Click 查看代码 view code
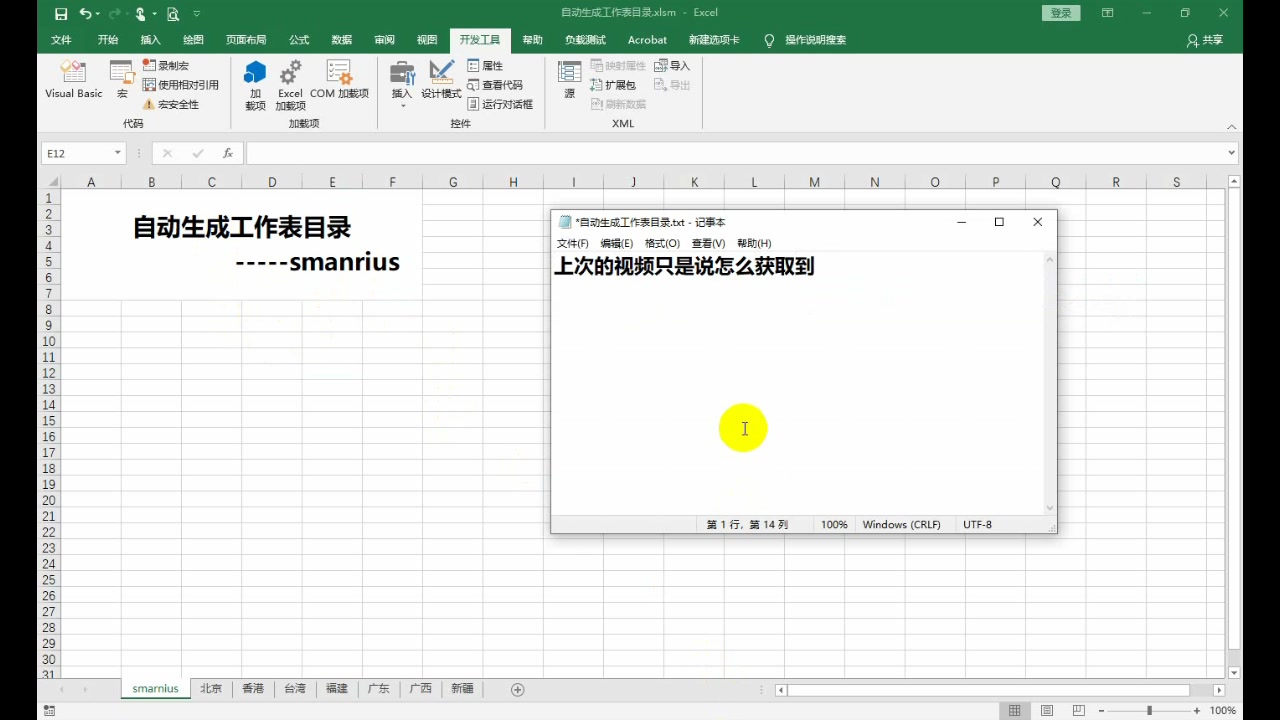The width and height of the screenshot is (1280, 720). [495, 85]
